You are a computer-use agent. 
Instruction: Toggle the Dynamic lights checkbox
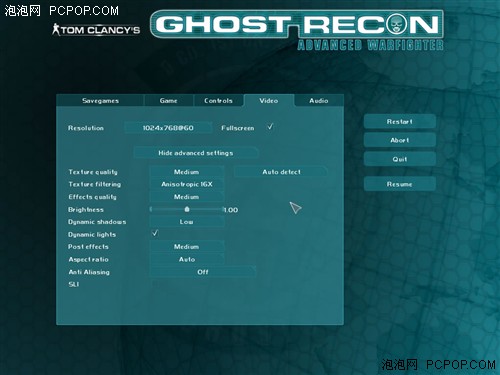pos(155,233)
